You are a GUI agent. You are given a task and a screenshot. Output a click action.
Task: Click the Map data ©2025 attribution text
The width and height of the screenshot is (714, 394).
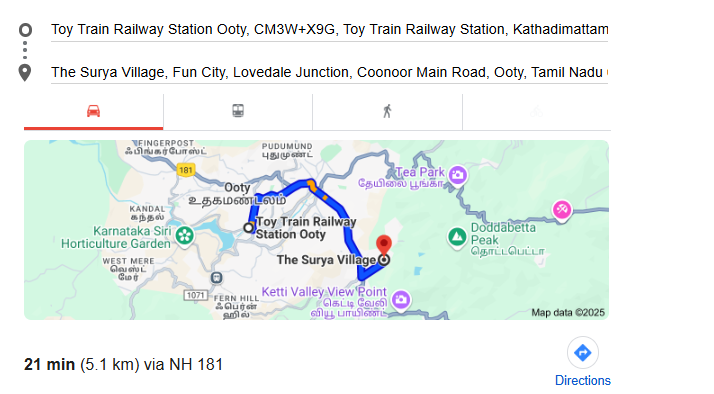(568, 312)
